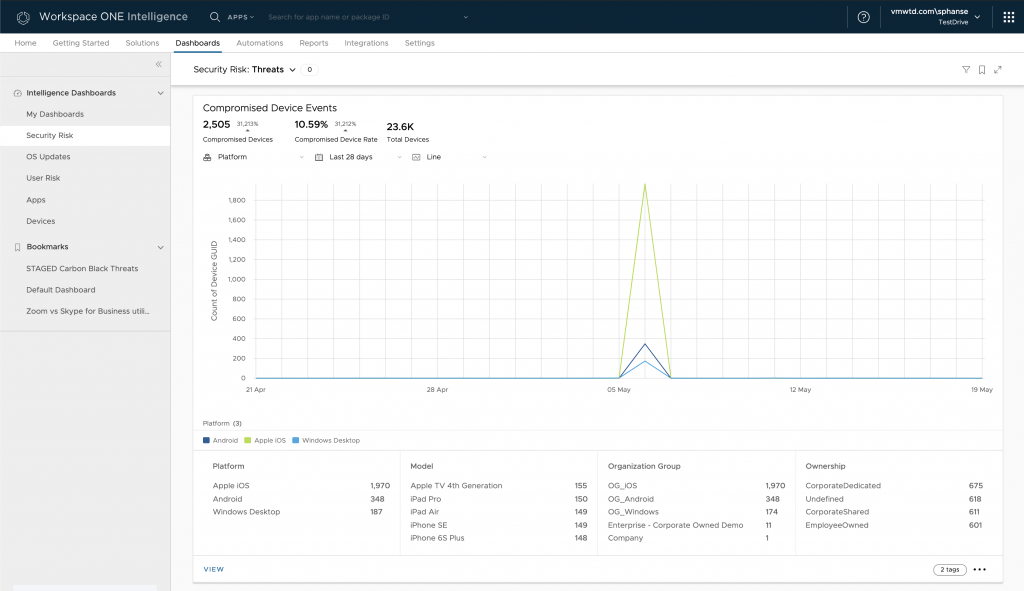Open the Platform grouping dropdown
The height and width of the screenshot is (591, 1024).
pyautogui.click(x=254, y=157)
